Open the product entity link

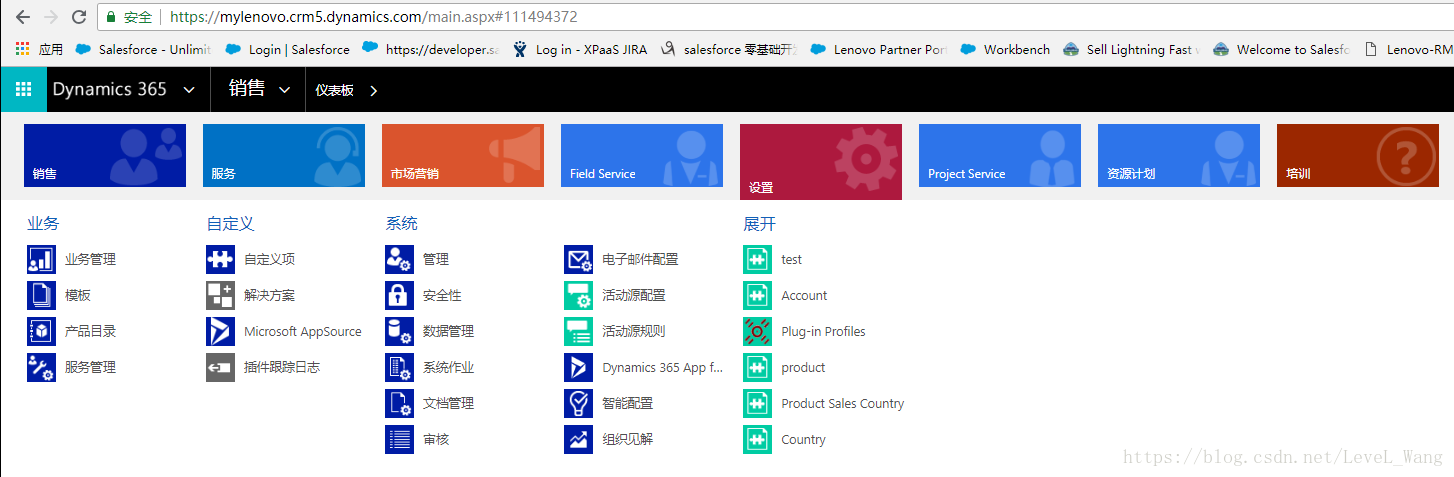pos(803,367)
